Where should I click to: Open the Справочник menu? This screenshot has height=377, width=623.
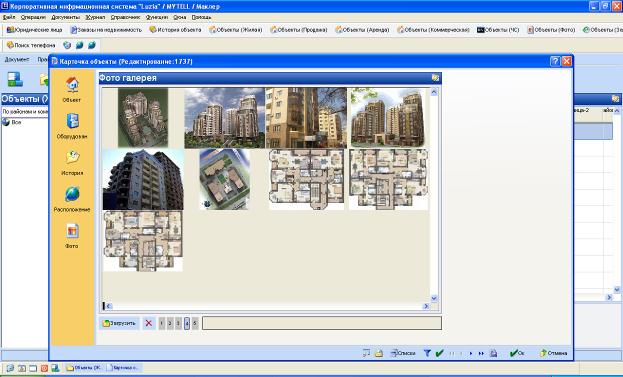125,17
